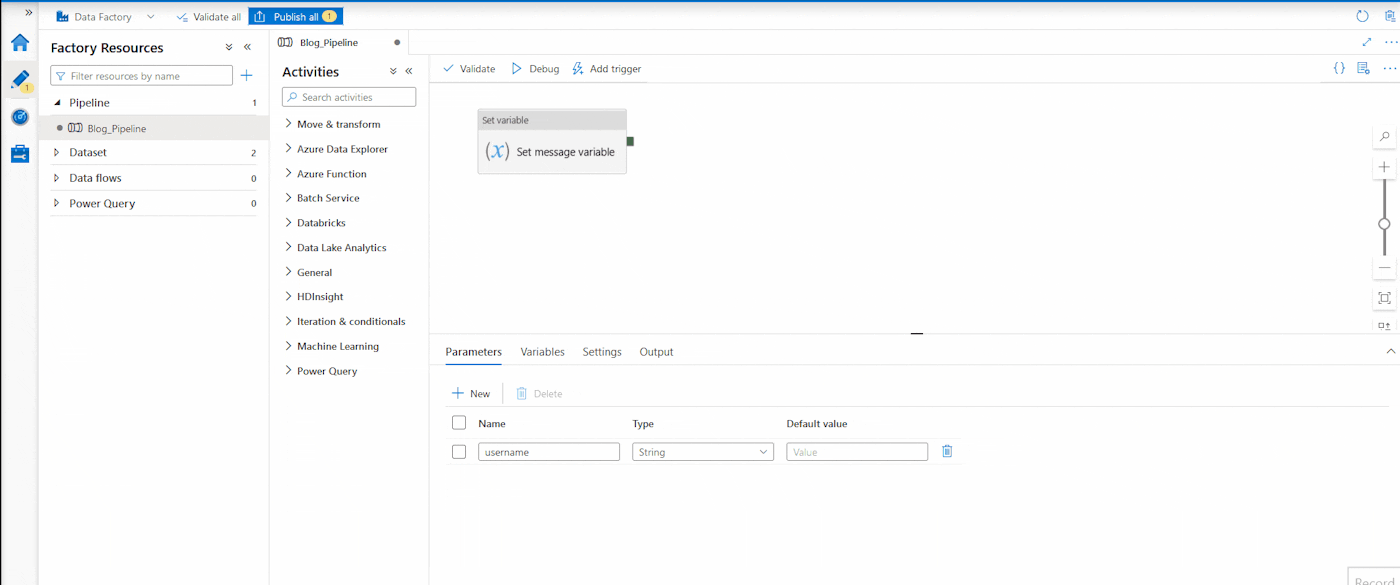Collapse the Factory Resources panel

click(248, 47)
